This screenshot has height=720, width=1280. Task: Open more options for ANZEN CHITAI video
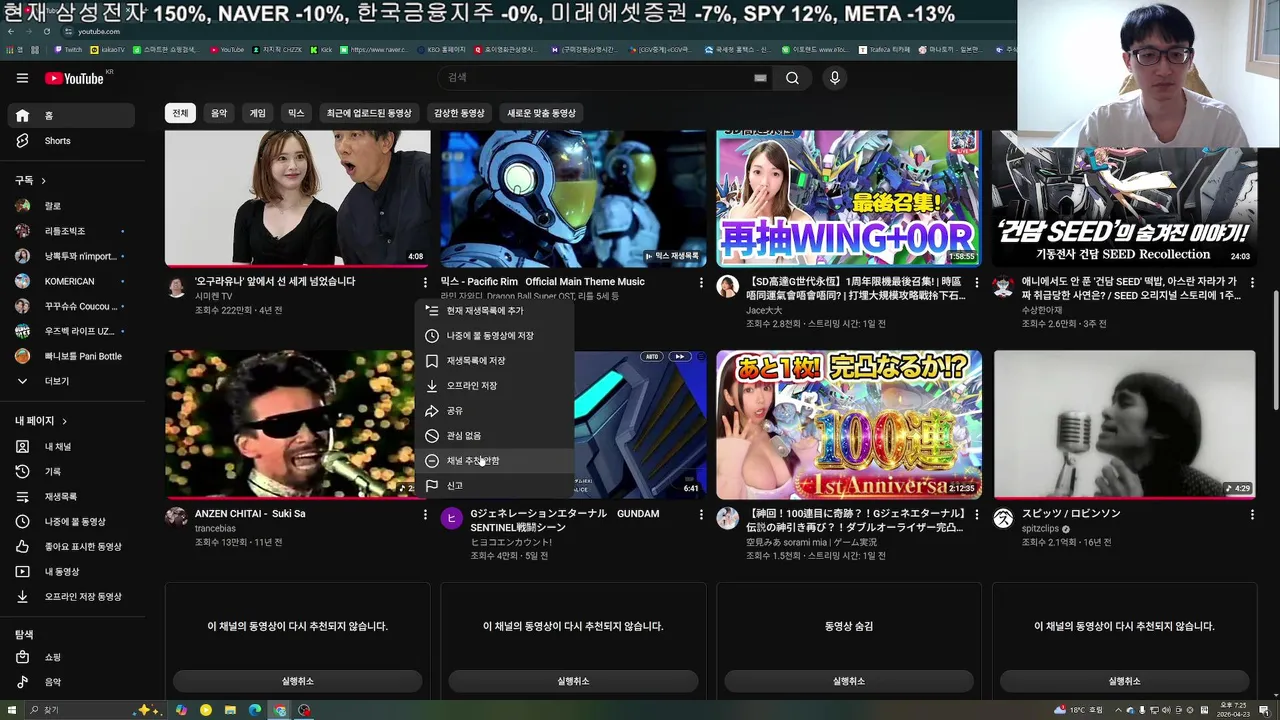pyautogui.click(x=425, y=515)
